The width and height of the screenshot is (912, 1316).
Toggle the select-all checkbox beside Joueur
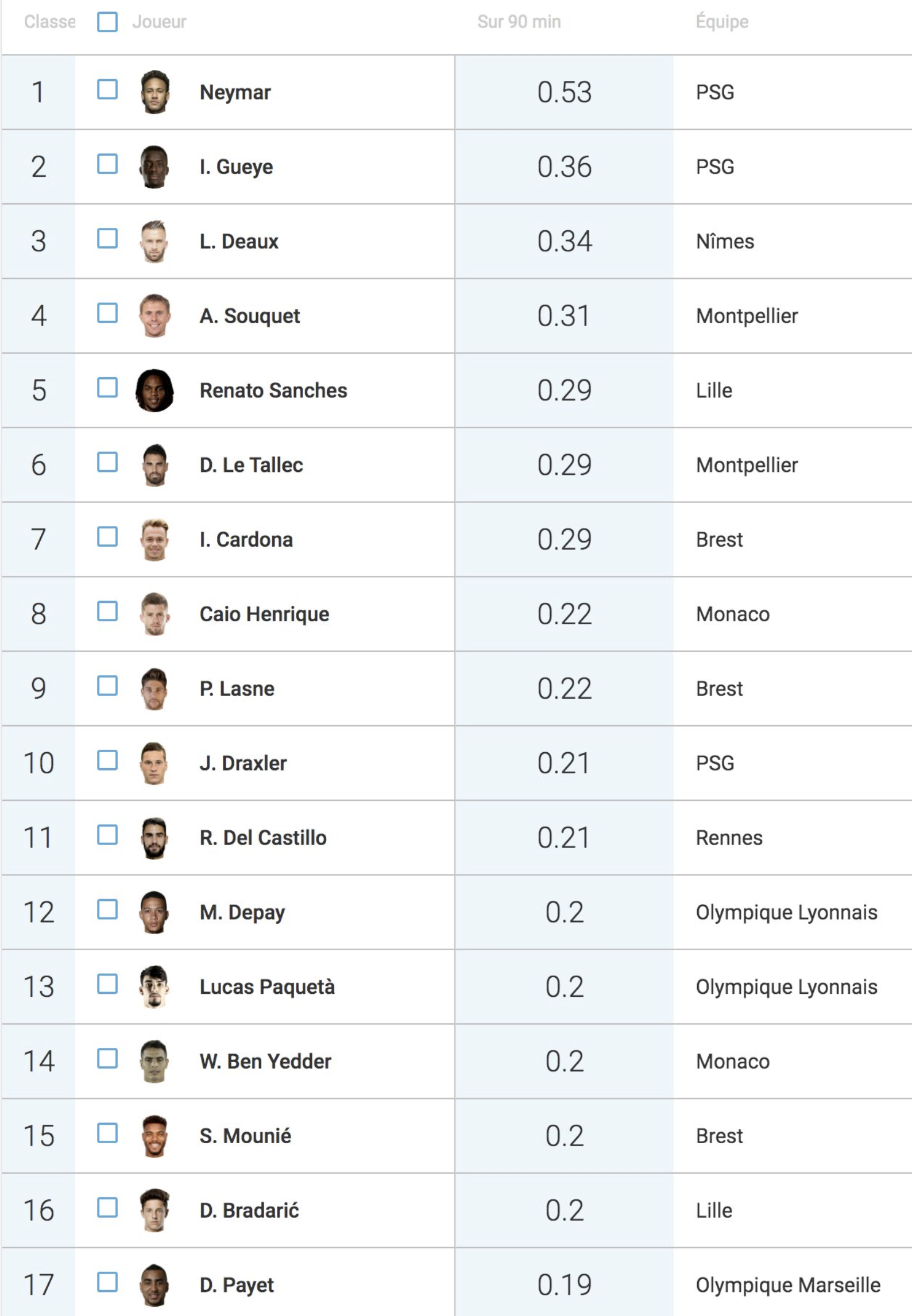pyautogui.click(x=107, y=22)
